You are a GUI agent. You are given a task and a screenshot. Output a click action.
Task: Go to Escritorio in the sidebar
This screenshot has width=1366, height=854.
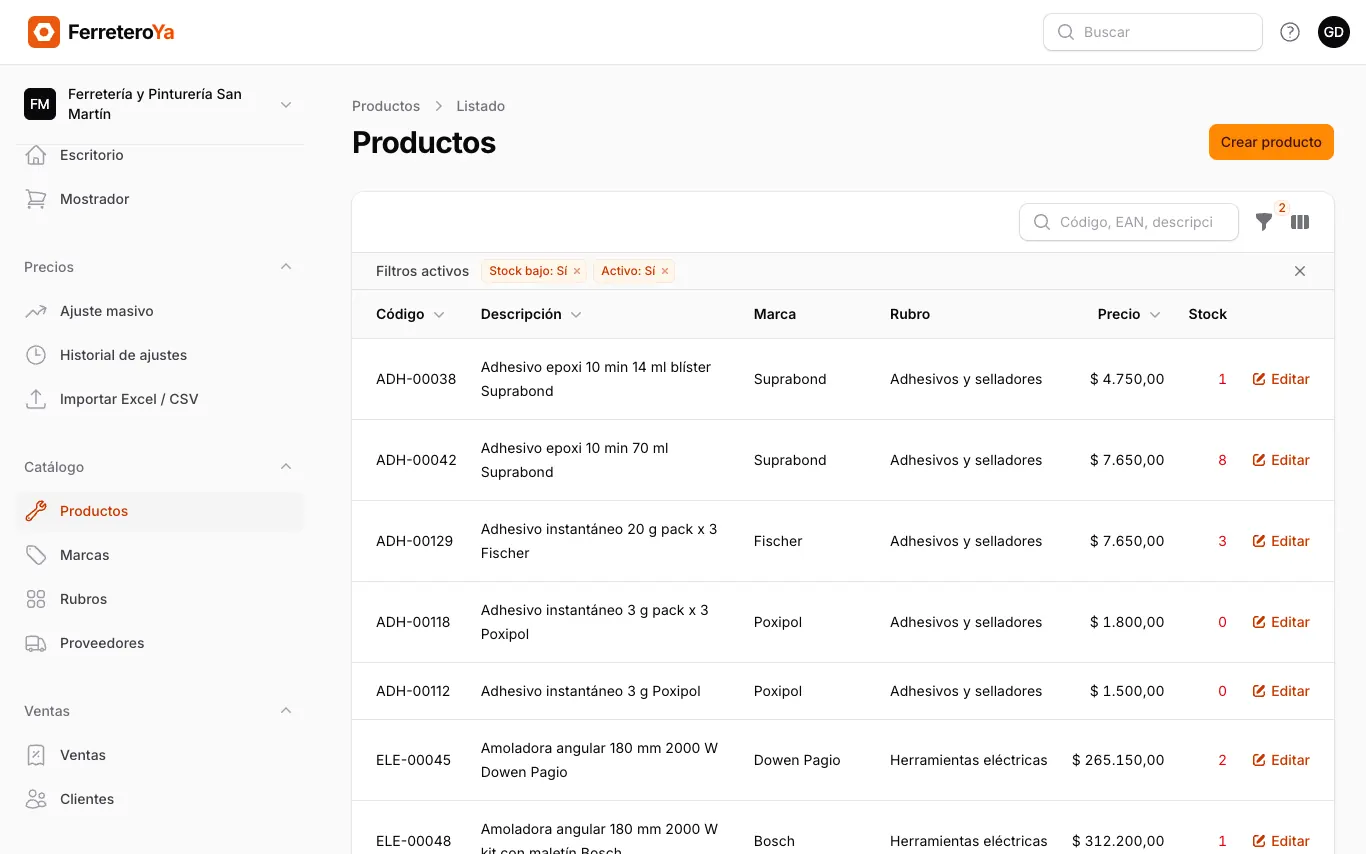160,155
